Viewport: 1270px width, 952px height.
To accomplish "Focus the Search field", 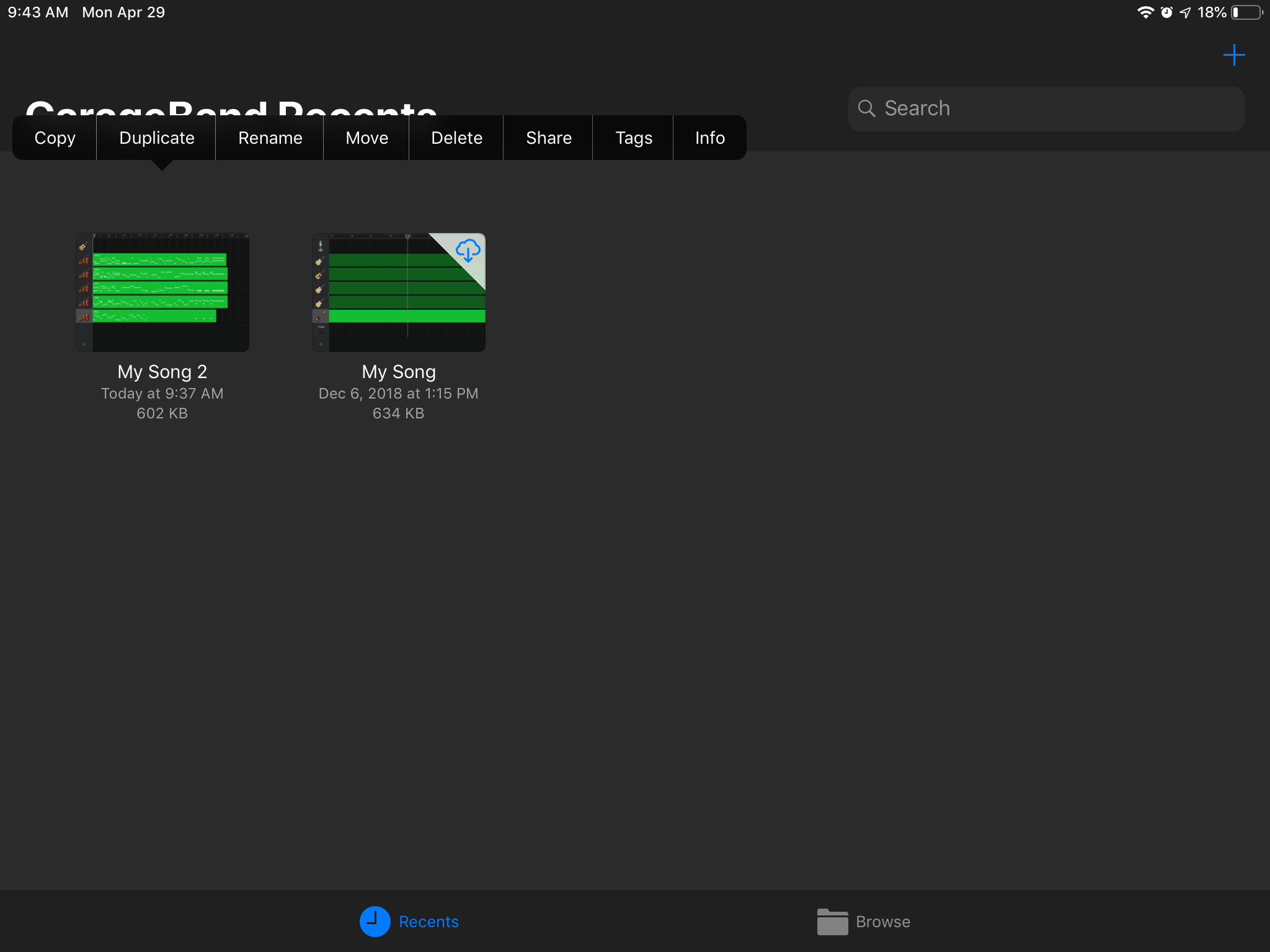I will [1046, 108].
